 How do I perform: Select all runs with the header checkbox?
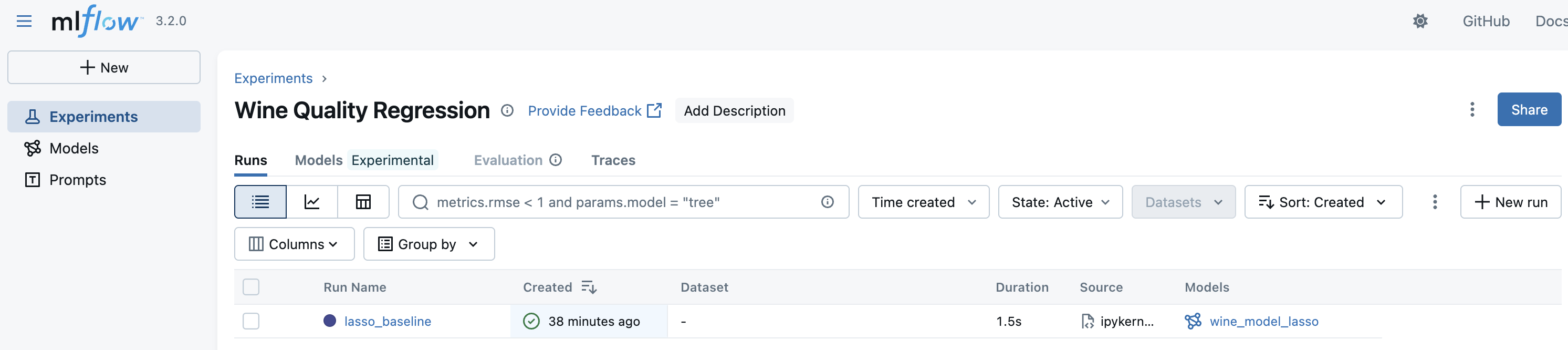[251, 287]
